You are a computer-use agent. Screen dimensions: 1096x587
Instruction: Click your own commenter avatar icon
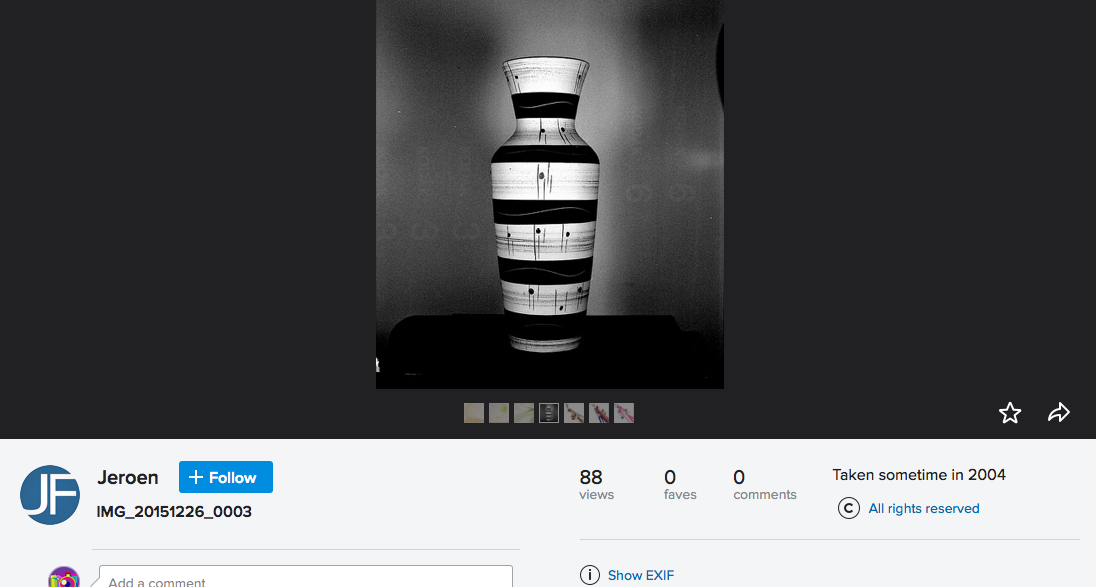64,577
